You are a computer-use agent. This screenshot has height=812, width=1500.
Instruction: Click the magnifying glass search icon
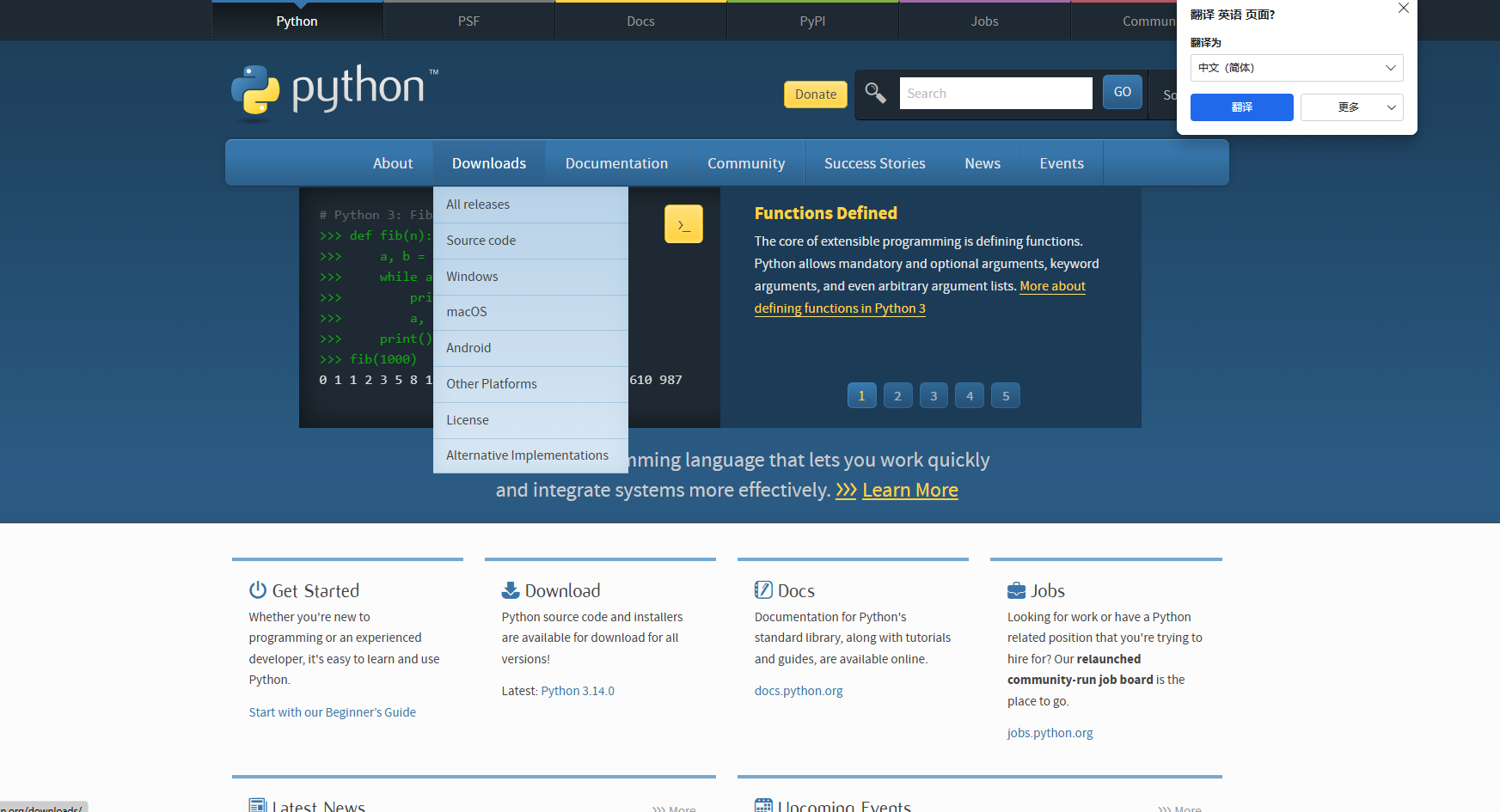tap(875, 93)
